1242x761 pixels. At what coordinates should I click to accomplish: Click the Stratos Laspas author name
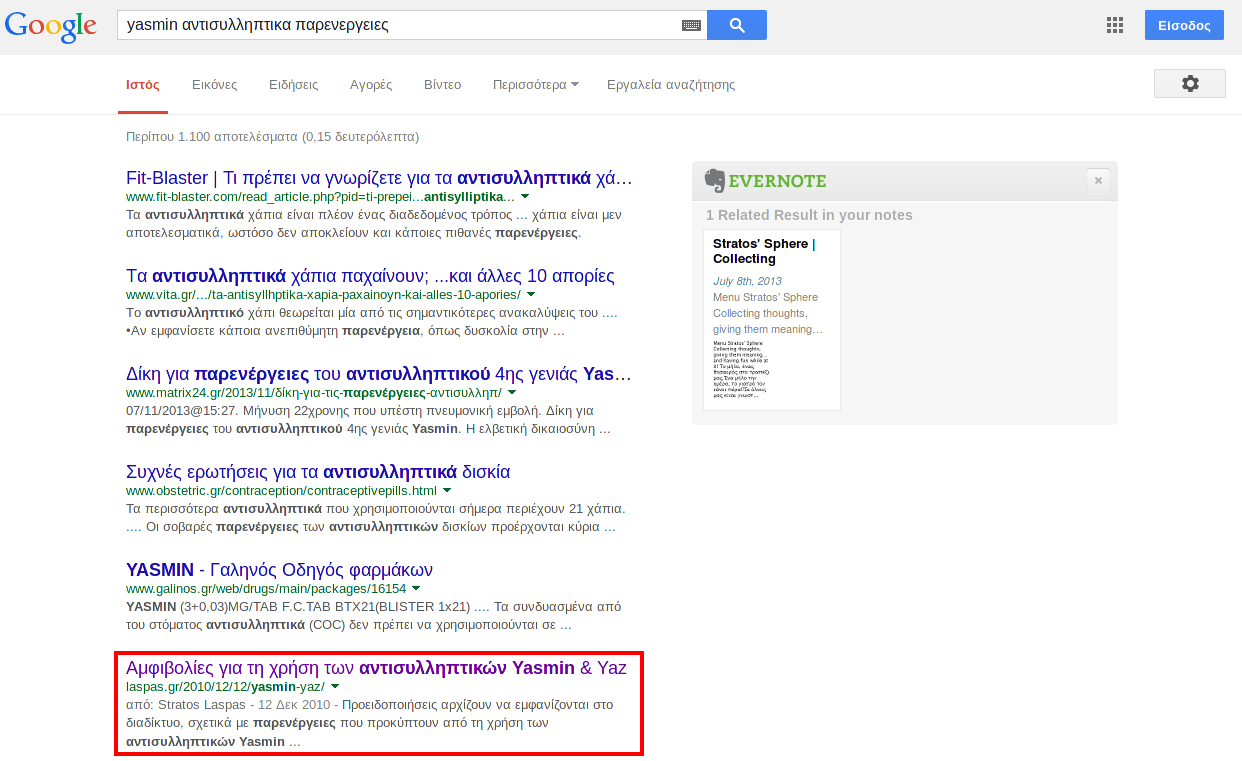click(201, 705)
